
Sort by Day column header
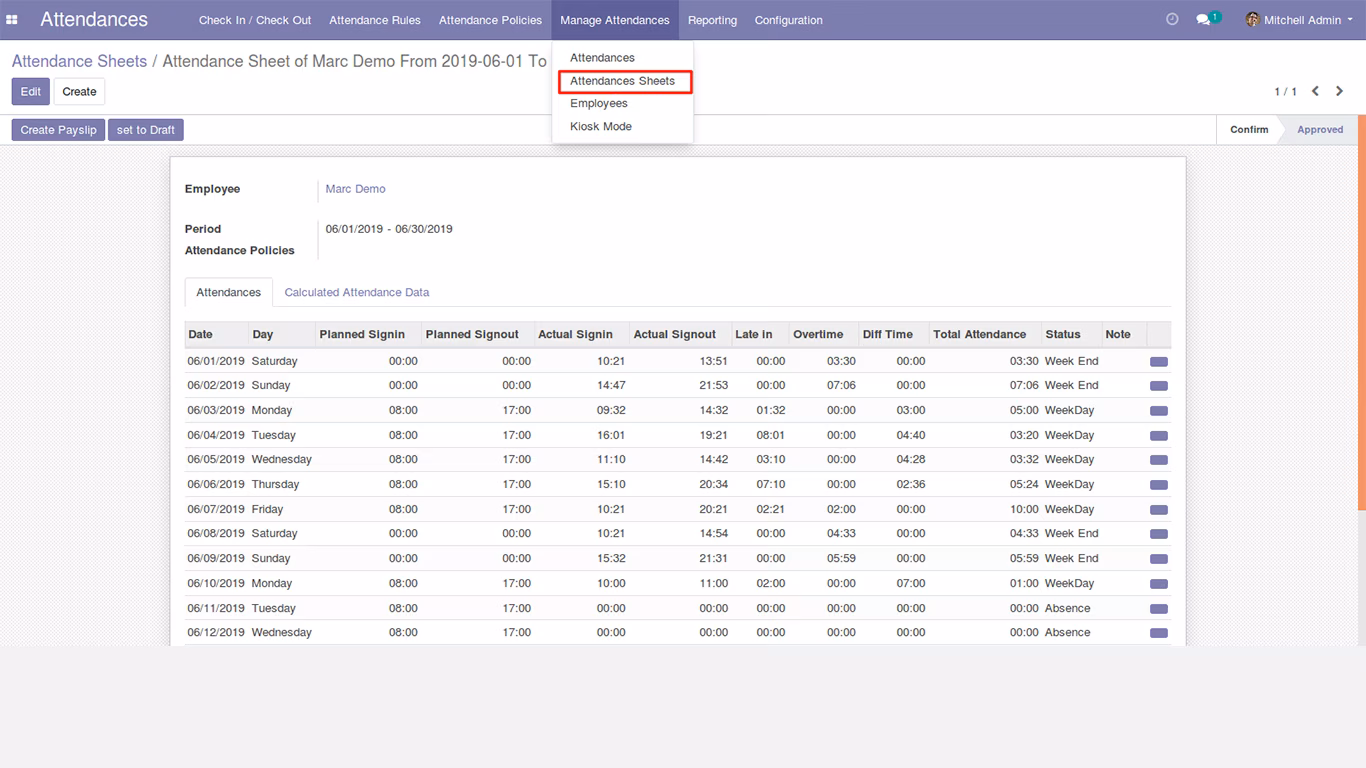[282, 335]
